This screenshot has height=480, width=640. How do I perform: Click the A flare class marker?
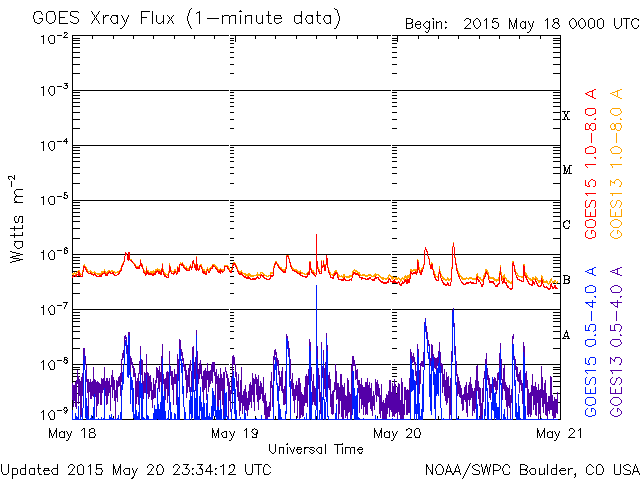pos(566,335)
